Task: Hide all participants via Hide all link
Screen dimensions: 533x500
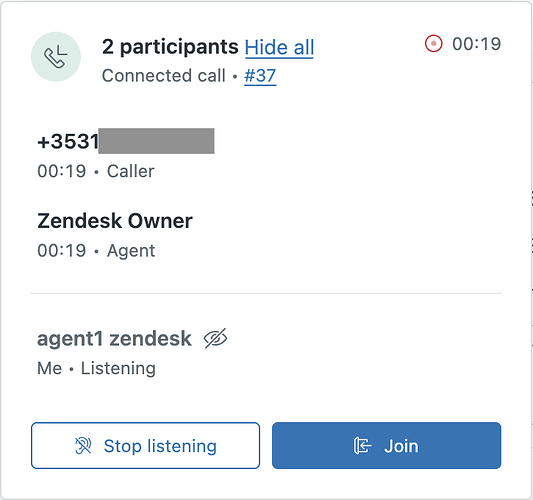Action: (x=279, y=47)
